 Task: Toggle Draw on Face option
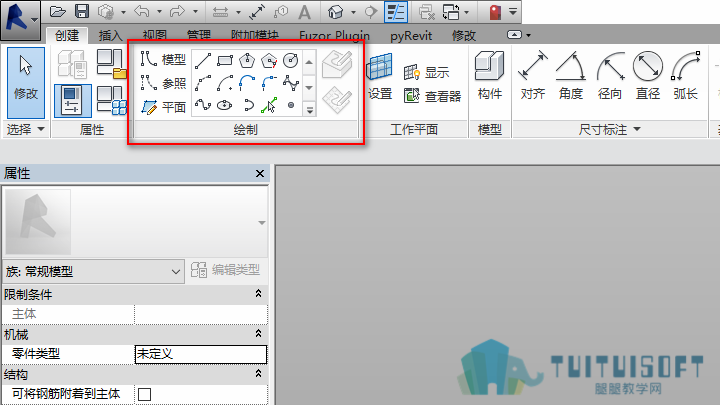tap(337, 64)
